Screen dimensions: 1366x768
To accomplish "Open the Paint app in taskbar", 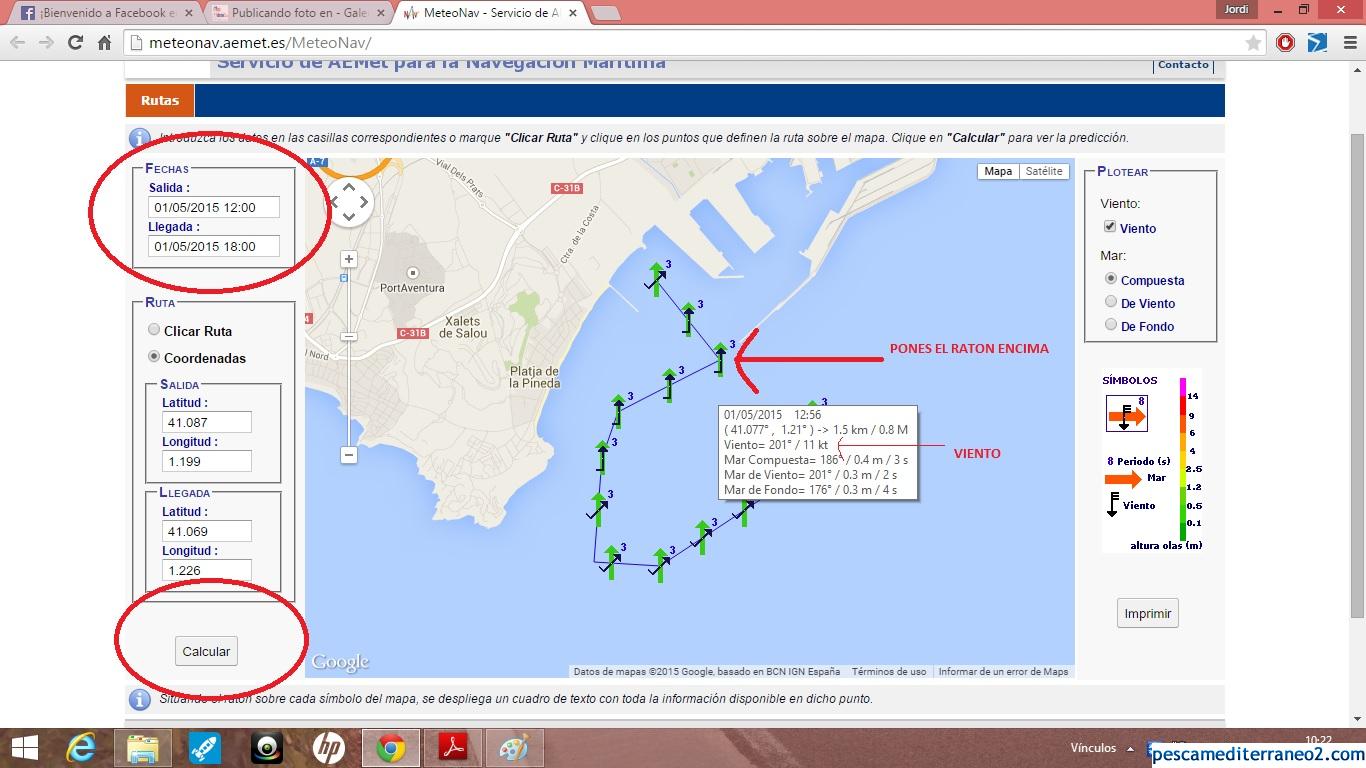I will [x=514, y=747].
